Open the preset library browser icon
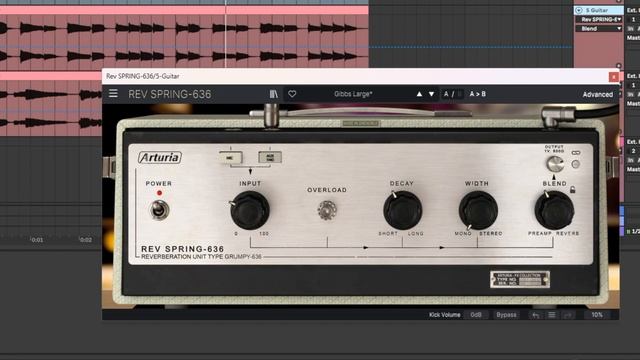The image size is (640, 360). point(273,94)
